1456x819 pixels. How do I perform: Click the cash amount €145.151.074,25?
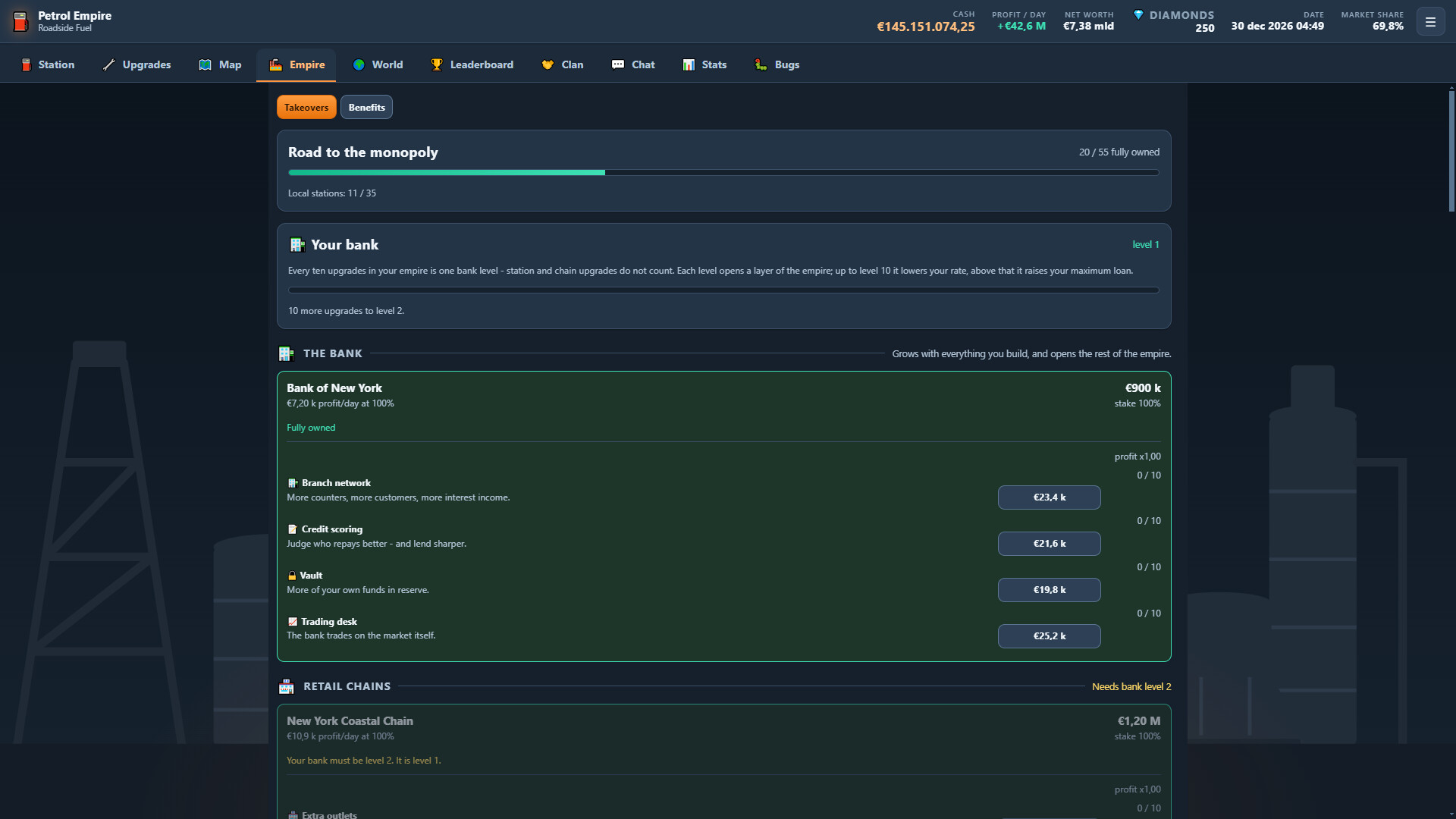926,27
